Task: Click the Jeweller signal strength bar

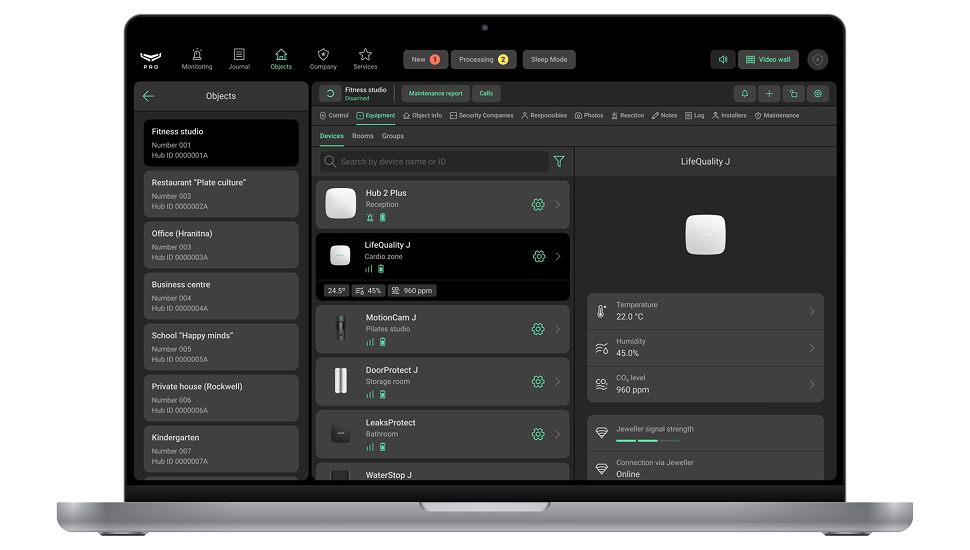Action: pos(647,440)
